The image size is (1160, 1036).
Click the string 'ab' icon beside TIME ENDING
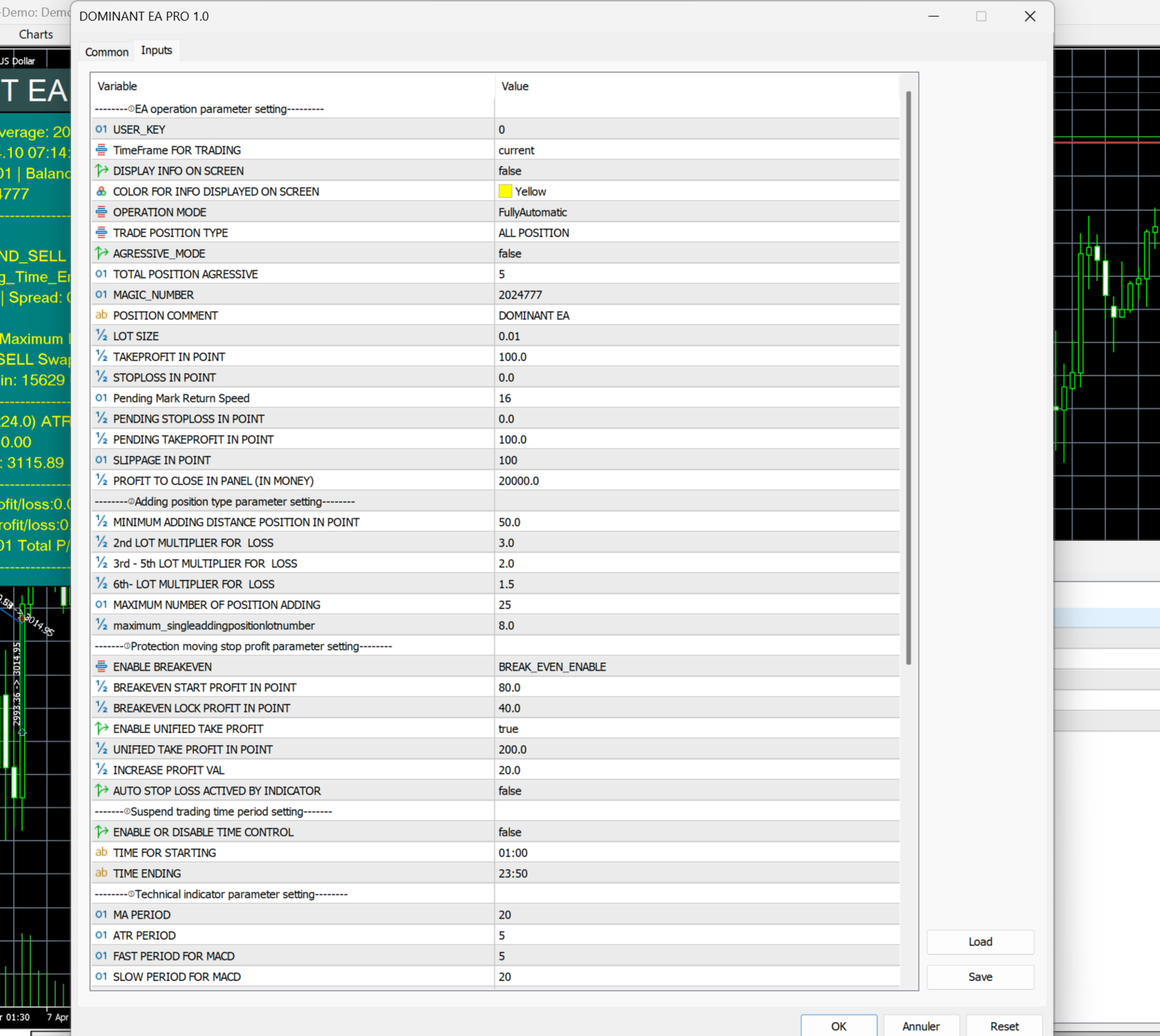tap(101, 873)
